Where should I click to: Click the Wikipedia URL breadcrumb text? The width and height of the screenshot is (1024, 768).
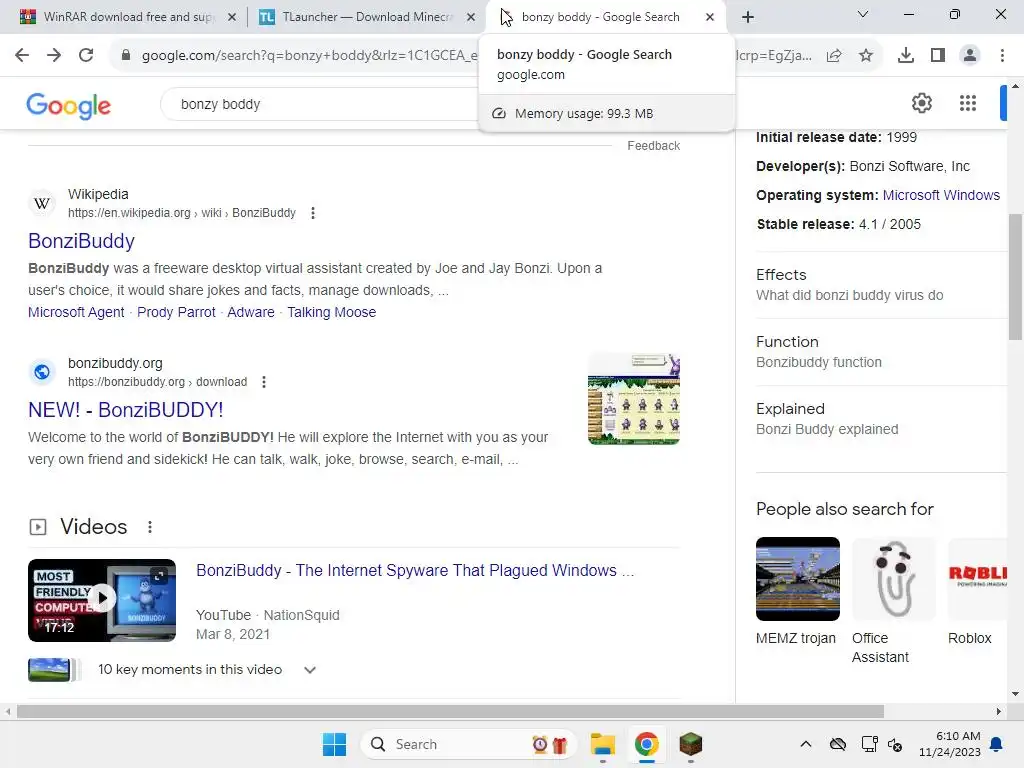pos(182,213)
